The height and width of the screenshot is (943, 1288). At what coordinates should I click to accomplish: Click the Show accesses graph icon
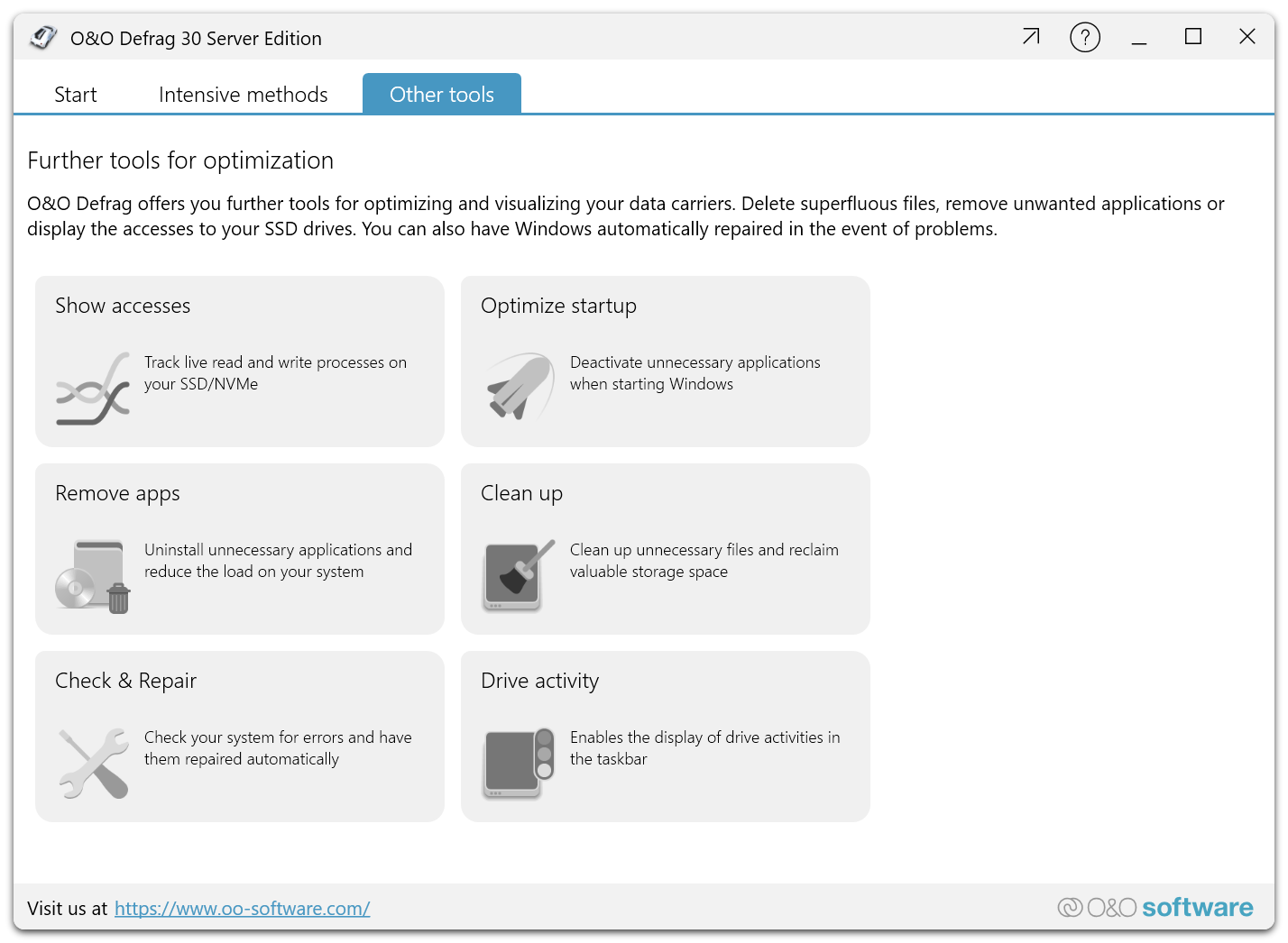click(93, 389)
